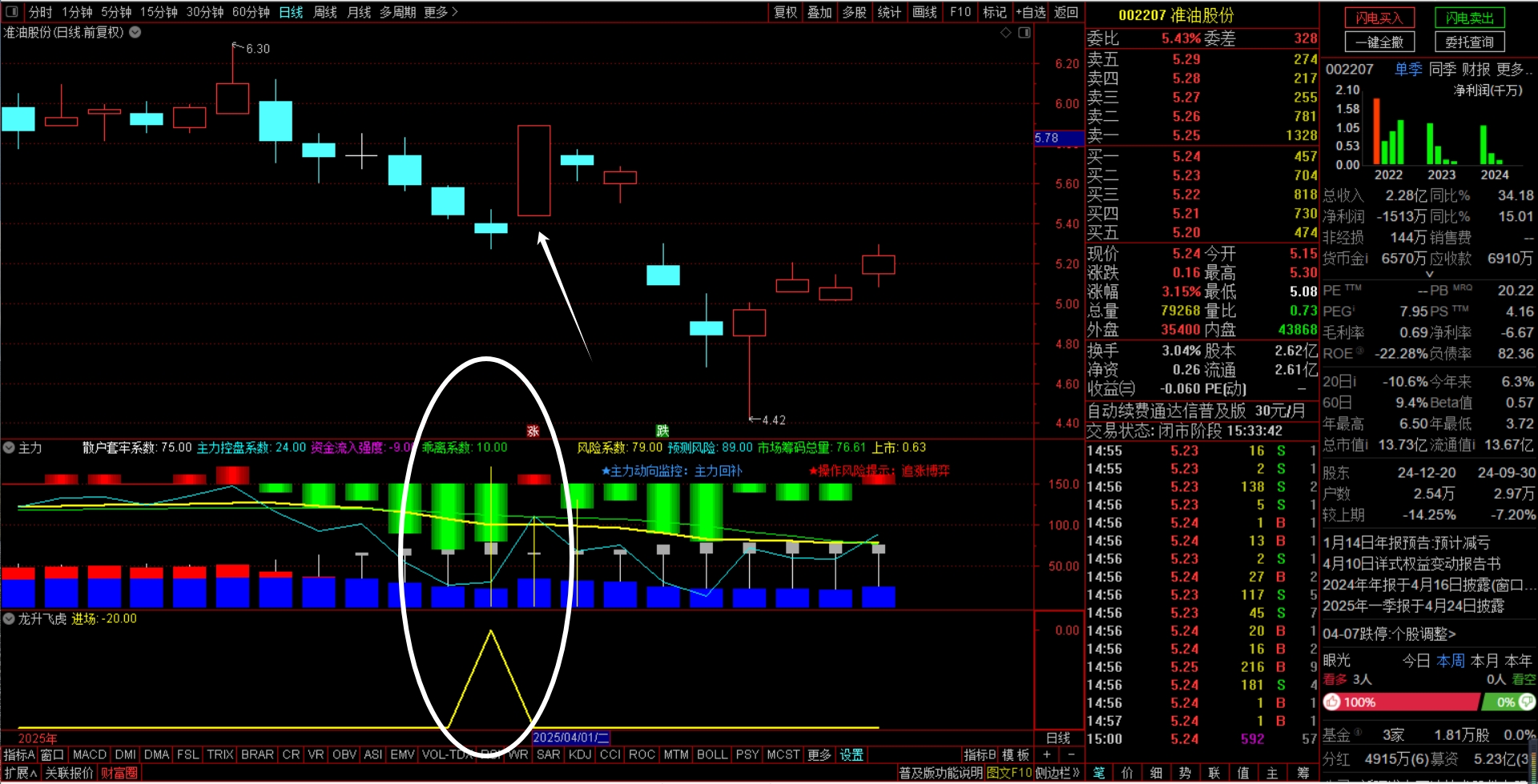
Task: Click the panel layout icon next to the diamond
Action: 1025,33
